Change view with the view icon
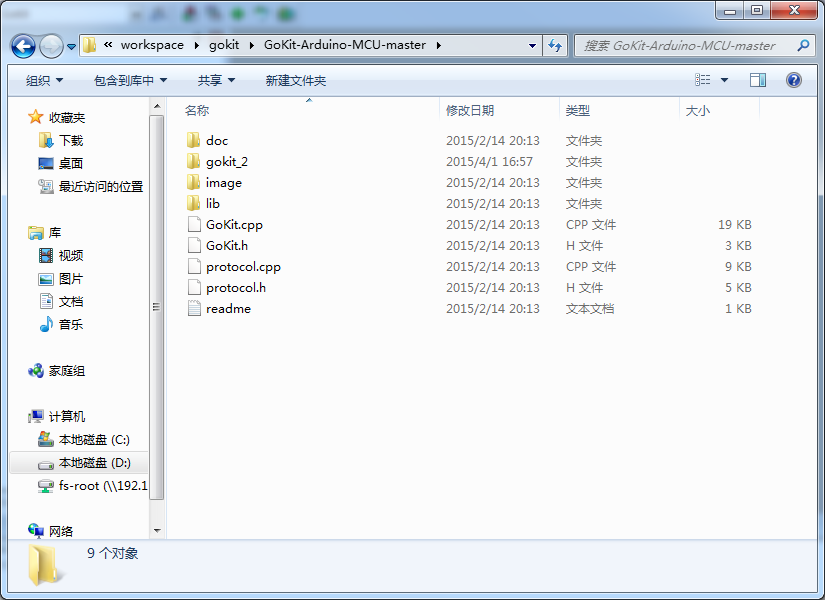825x600 pixels. 702,80
